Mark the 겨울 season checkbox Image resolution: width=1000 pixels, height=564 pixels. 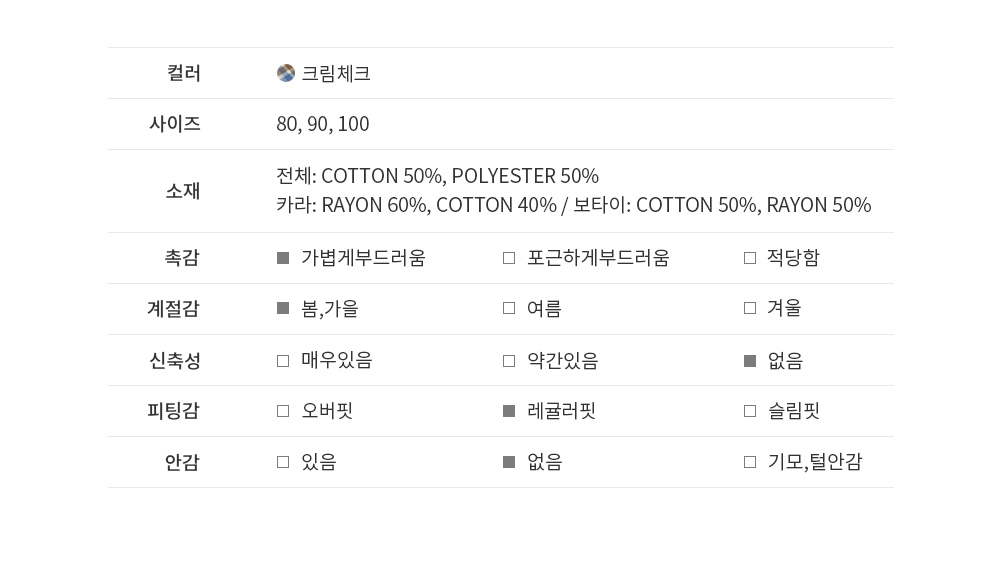point(750,309)
